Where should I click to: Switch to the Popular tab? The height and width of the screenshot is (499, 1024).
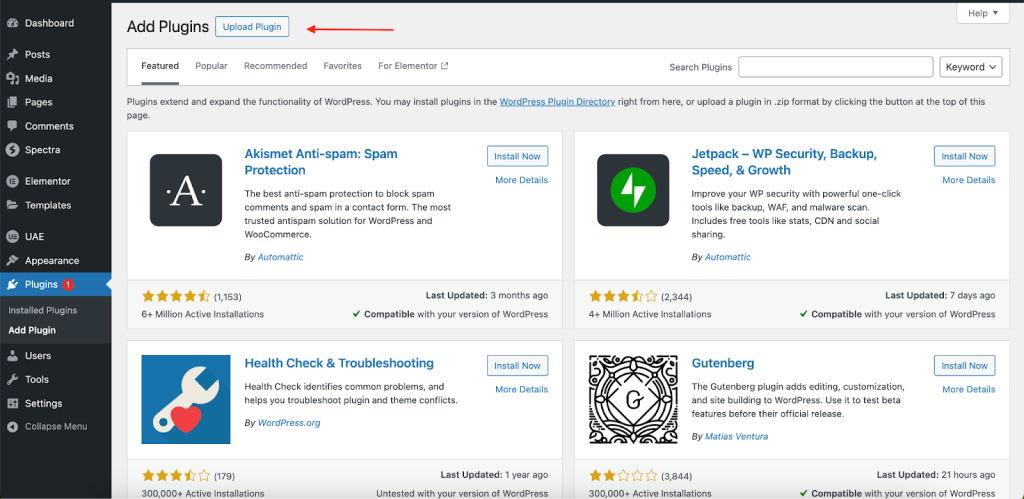pos(211,66)
